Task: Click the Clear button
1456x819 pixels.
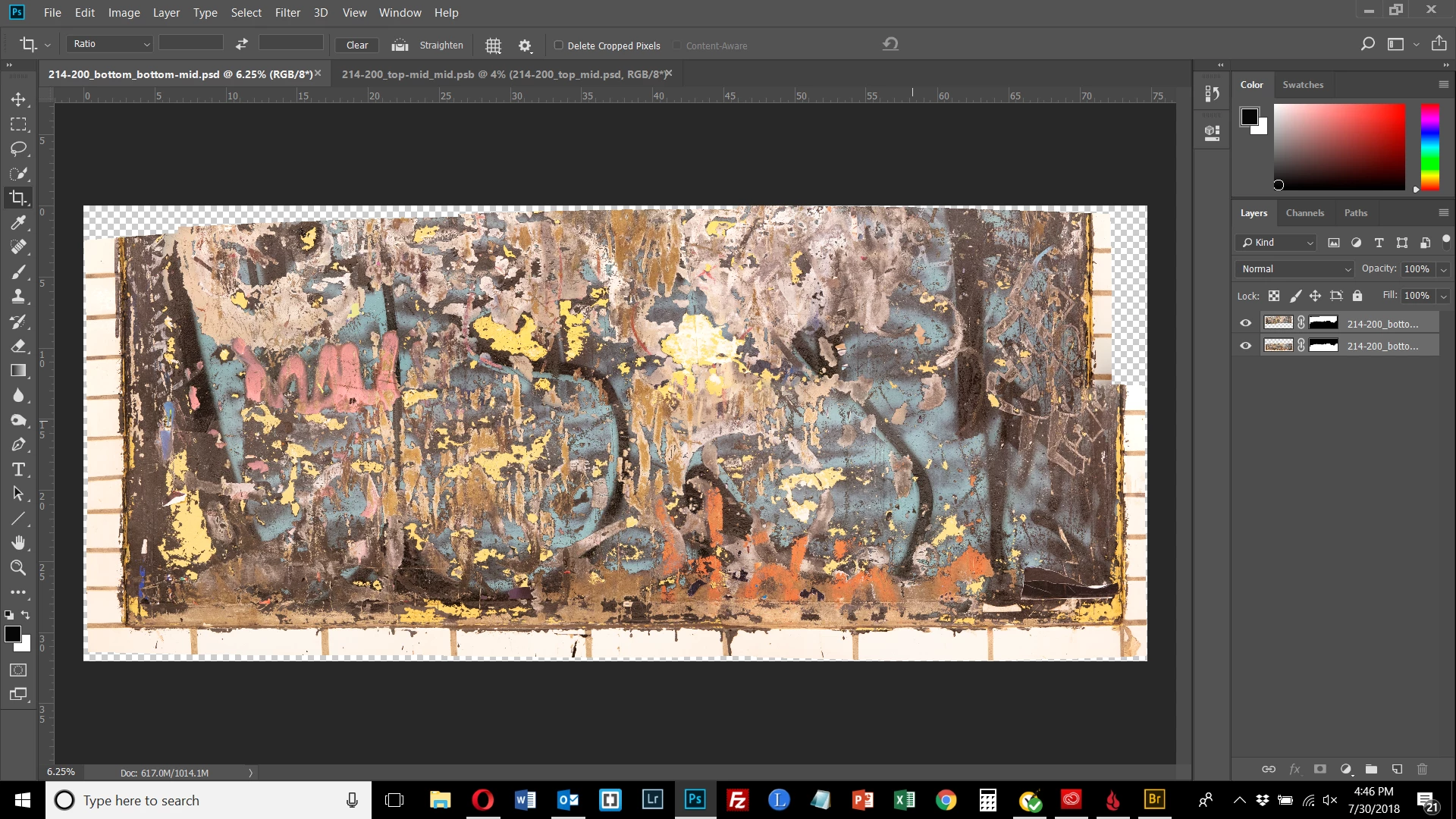Action: (x=356, y=45)
